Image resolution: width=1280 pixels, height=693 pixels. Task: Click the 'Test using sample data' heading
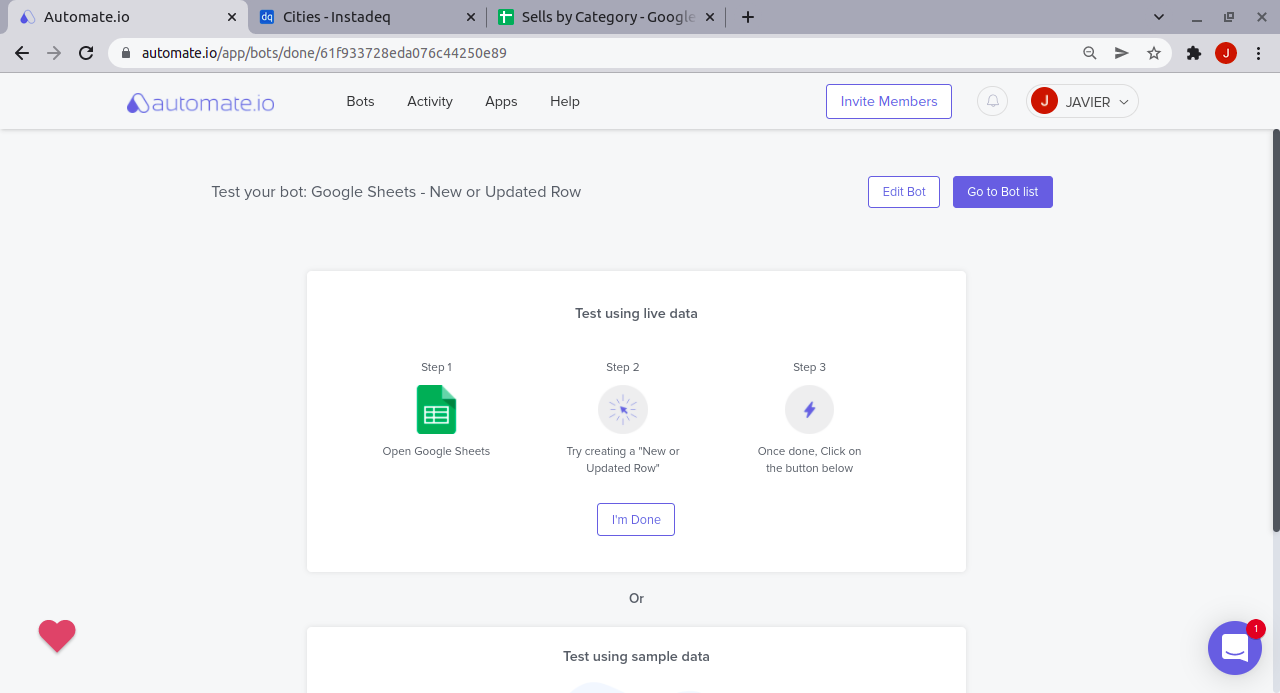[636, 657]
